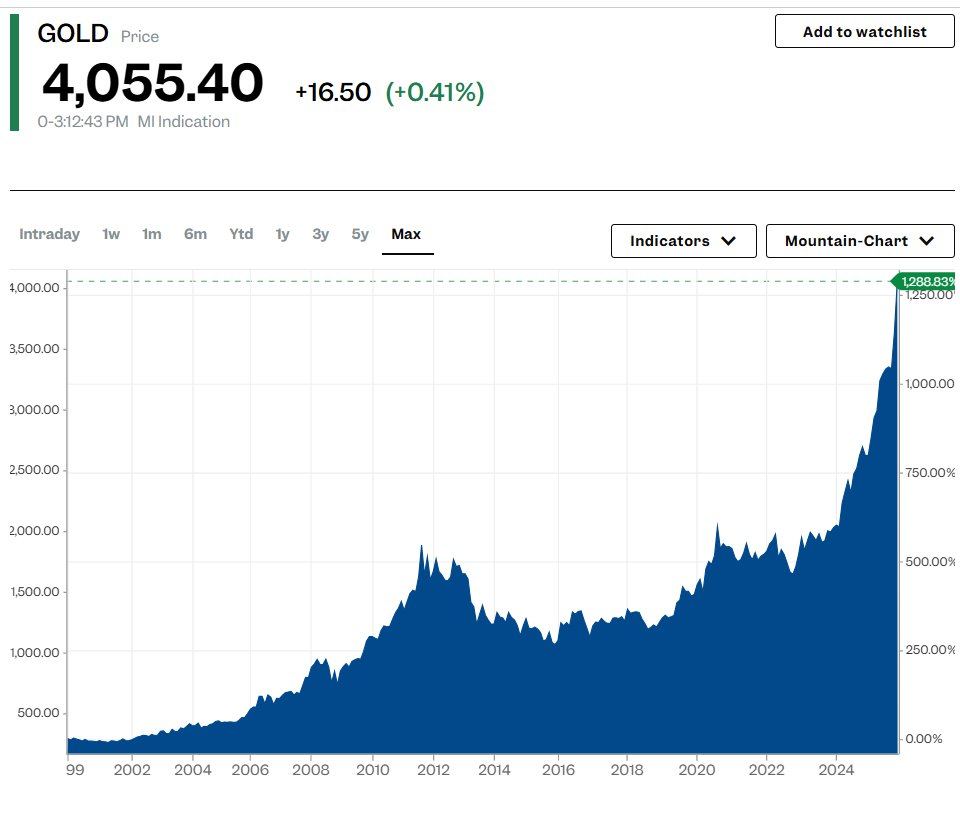Click the 3,500.00 y-axis label
The image size is (960, 816).
click(x=35, y=349)
